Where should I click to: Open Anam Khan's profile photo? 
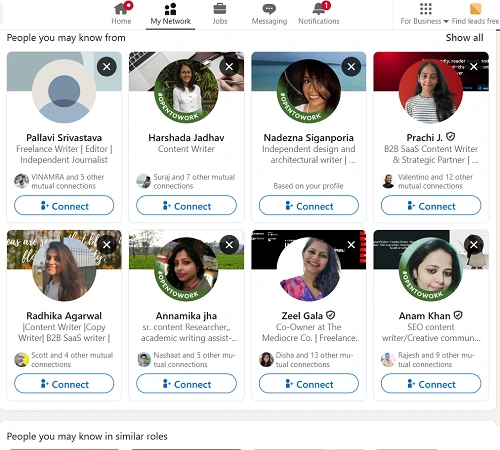(431, 269)
